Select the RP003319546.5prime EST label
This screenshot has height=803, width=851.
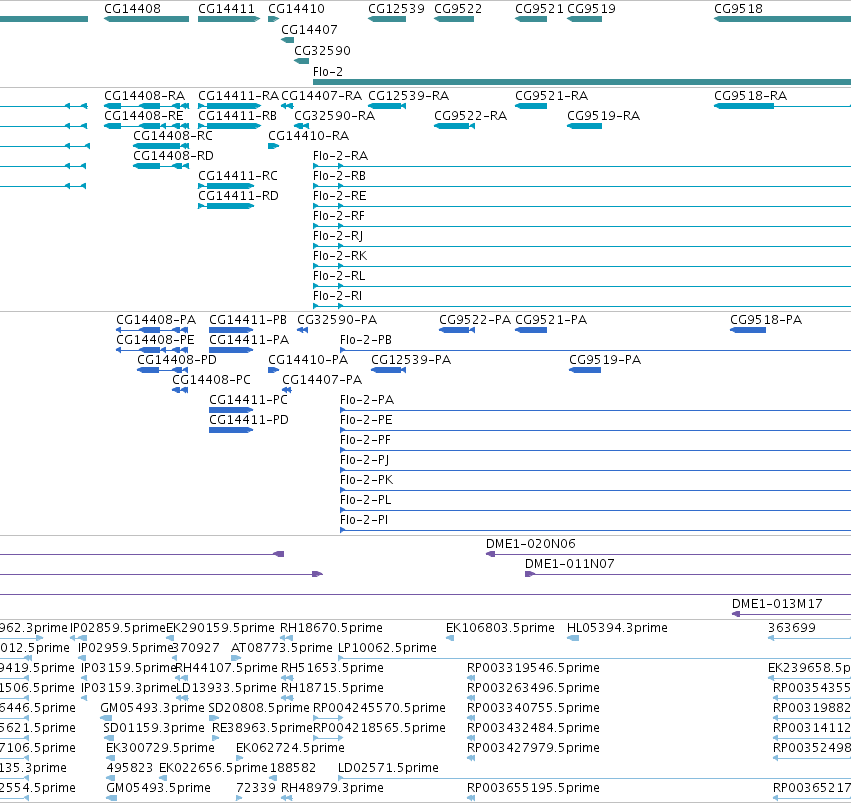[534, 668]
